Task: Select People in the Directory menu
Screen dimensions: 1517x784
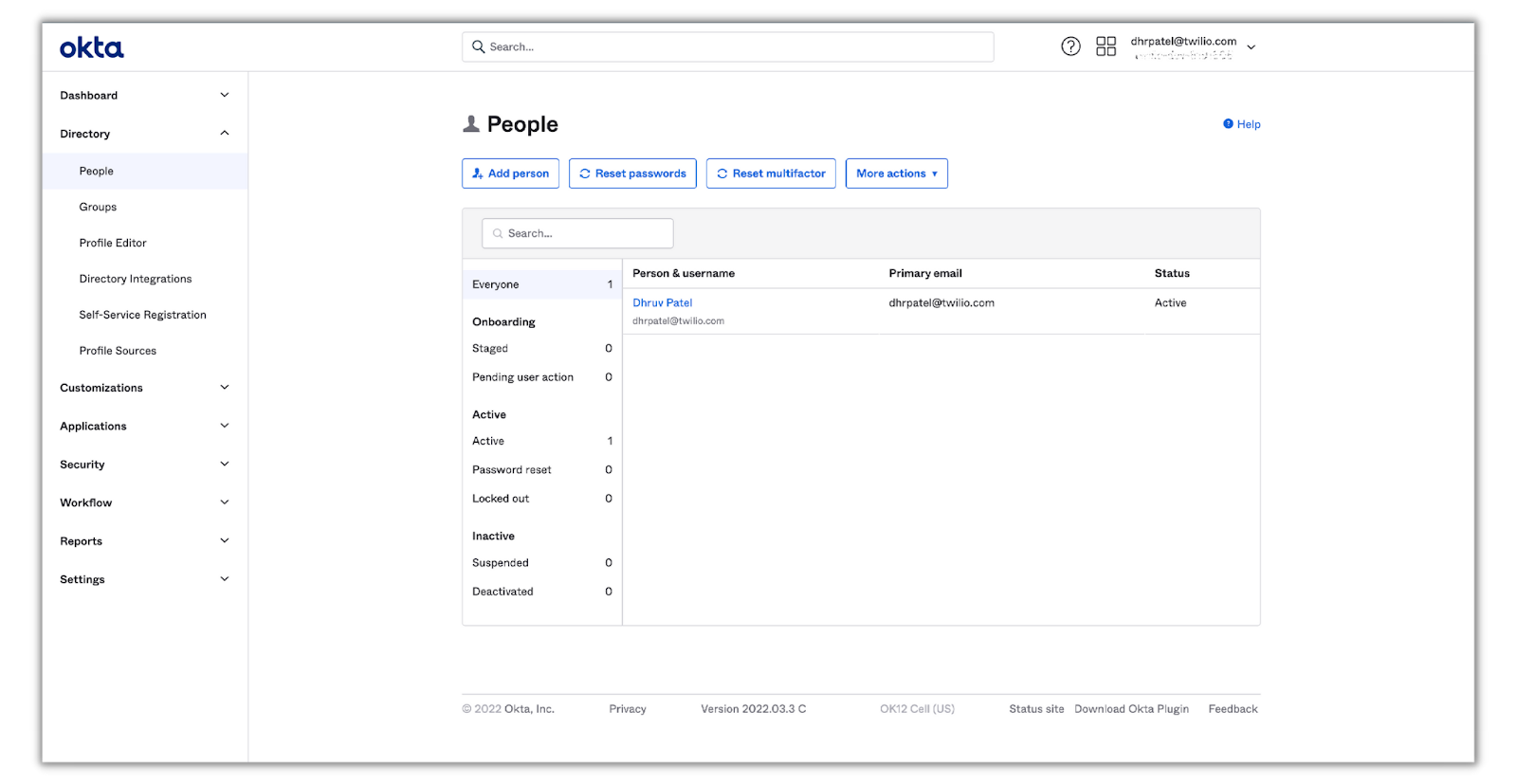Action: click(144, 172)
